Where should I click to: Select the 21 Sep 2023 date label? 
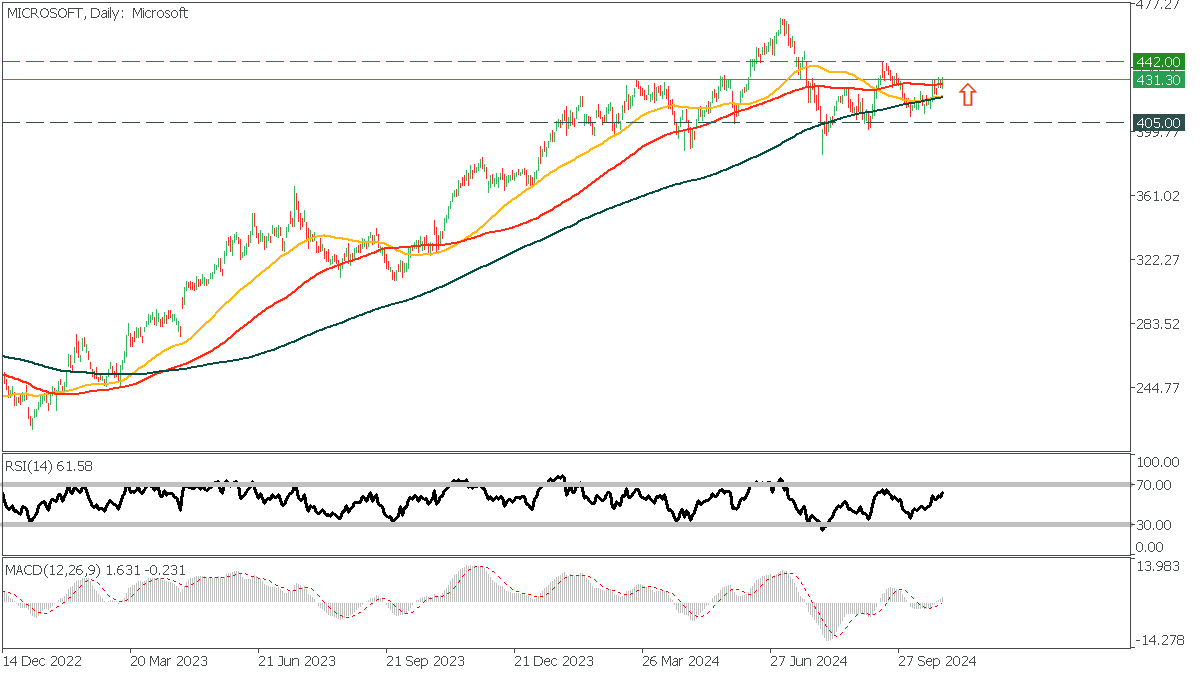[425, 662]
